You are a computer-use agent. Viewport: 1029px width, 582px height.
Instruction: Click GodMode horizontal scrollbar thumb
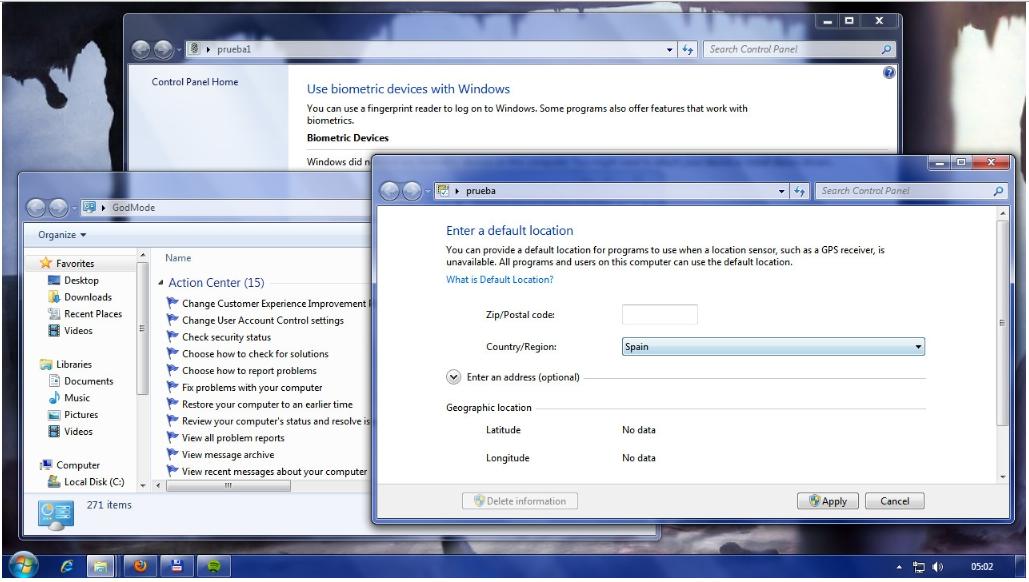click(228, 486)
